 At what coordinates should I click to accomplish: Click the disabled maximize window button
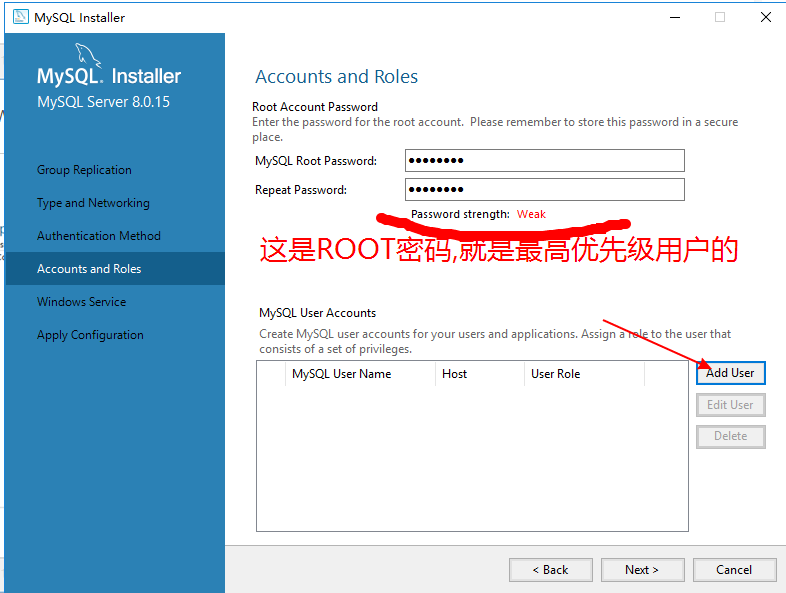(x=720, y=18)
